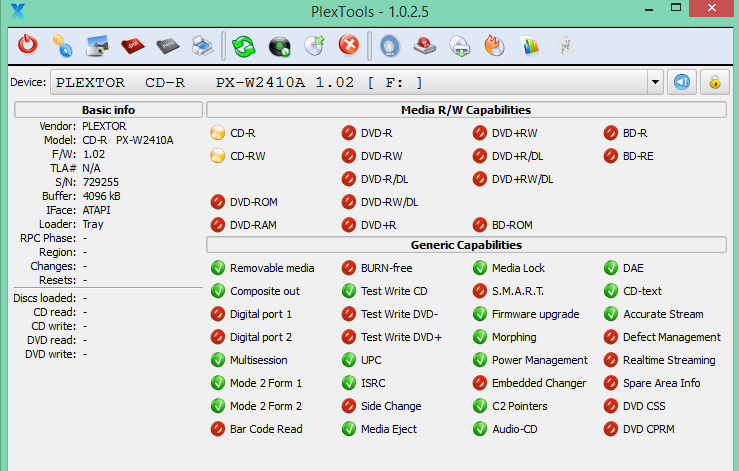
Task: Click the 'ATAPI' interface value
Action: [x=97, y=210]
